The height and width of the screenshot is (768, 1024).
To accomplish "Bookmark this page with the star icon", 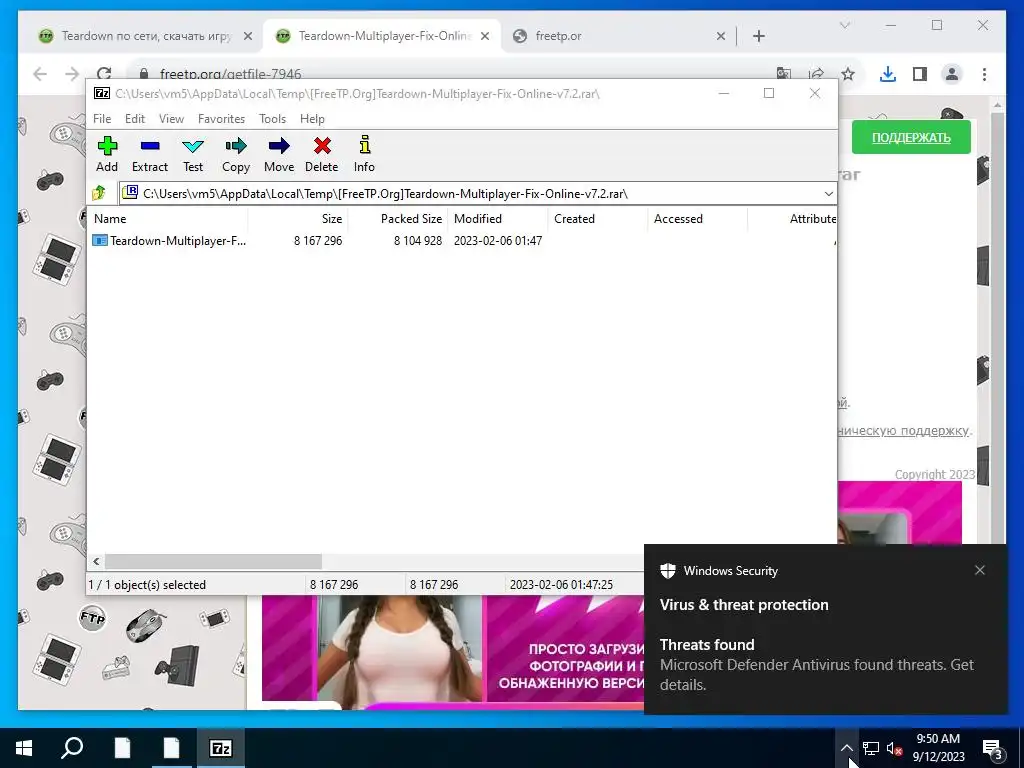I will (848, 74).
